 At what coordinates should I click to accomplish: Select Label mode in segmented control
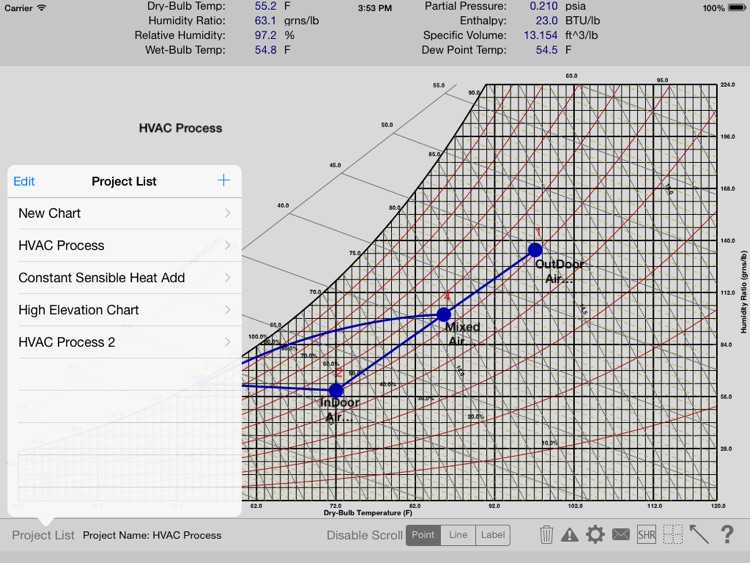[x=493, y=535]
